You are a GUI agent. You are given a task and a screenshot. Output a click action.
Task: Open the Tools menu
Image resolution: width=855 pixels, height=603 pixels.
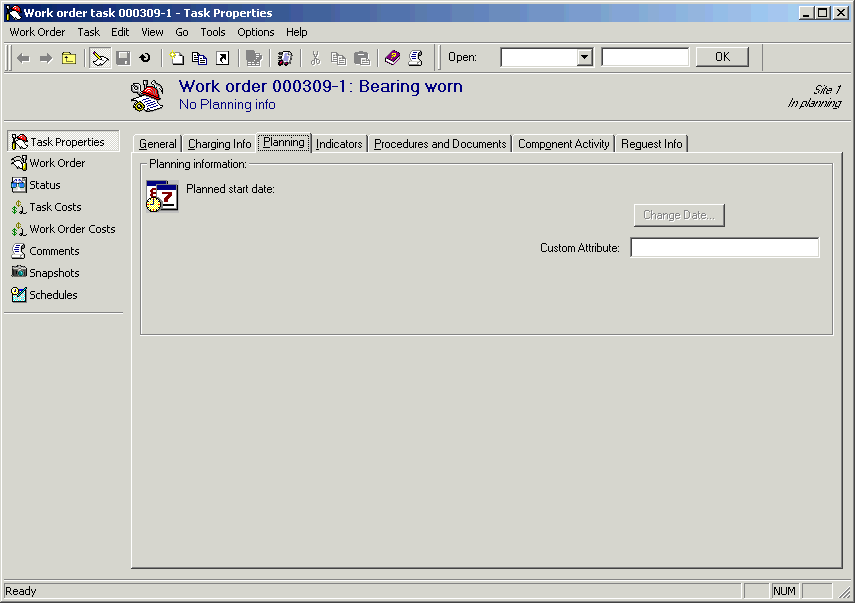click(x=213, y=32)
